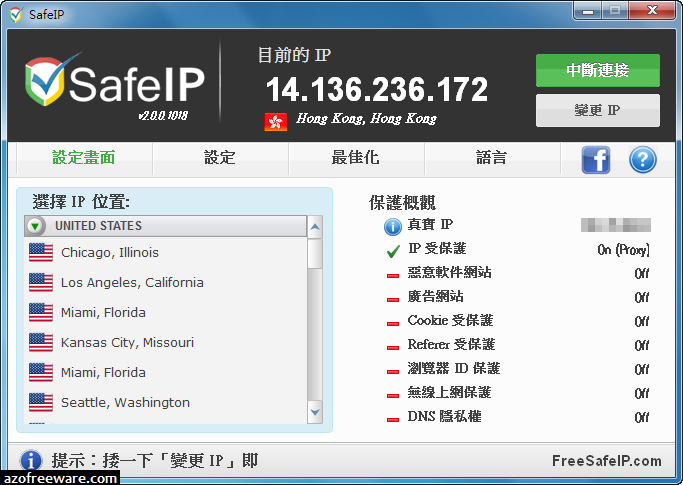Click Off value for 廣告網站
683x485 pixels.
pos(642,298)
